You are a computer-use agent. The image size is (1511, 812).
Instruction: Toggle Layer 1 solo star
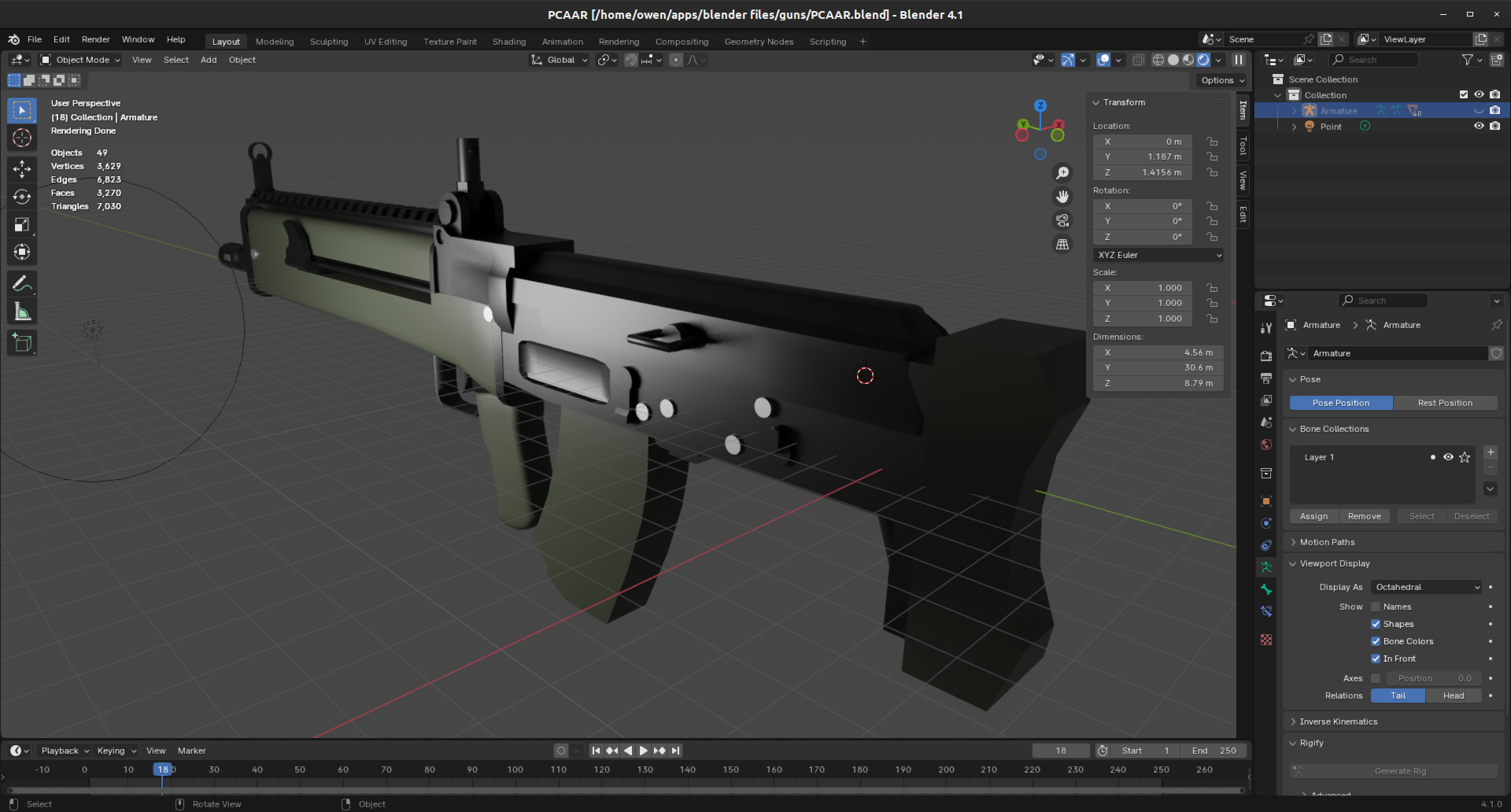click(1465, 457)
